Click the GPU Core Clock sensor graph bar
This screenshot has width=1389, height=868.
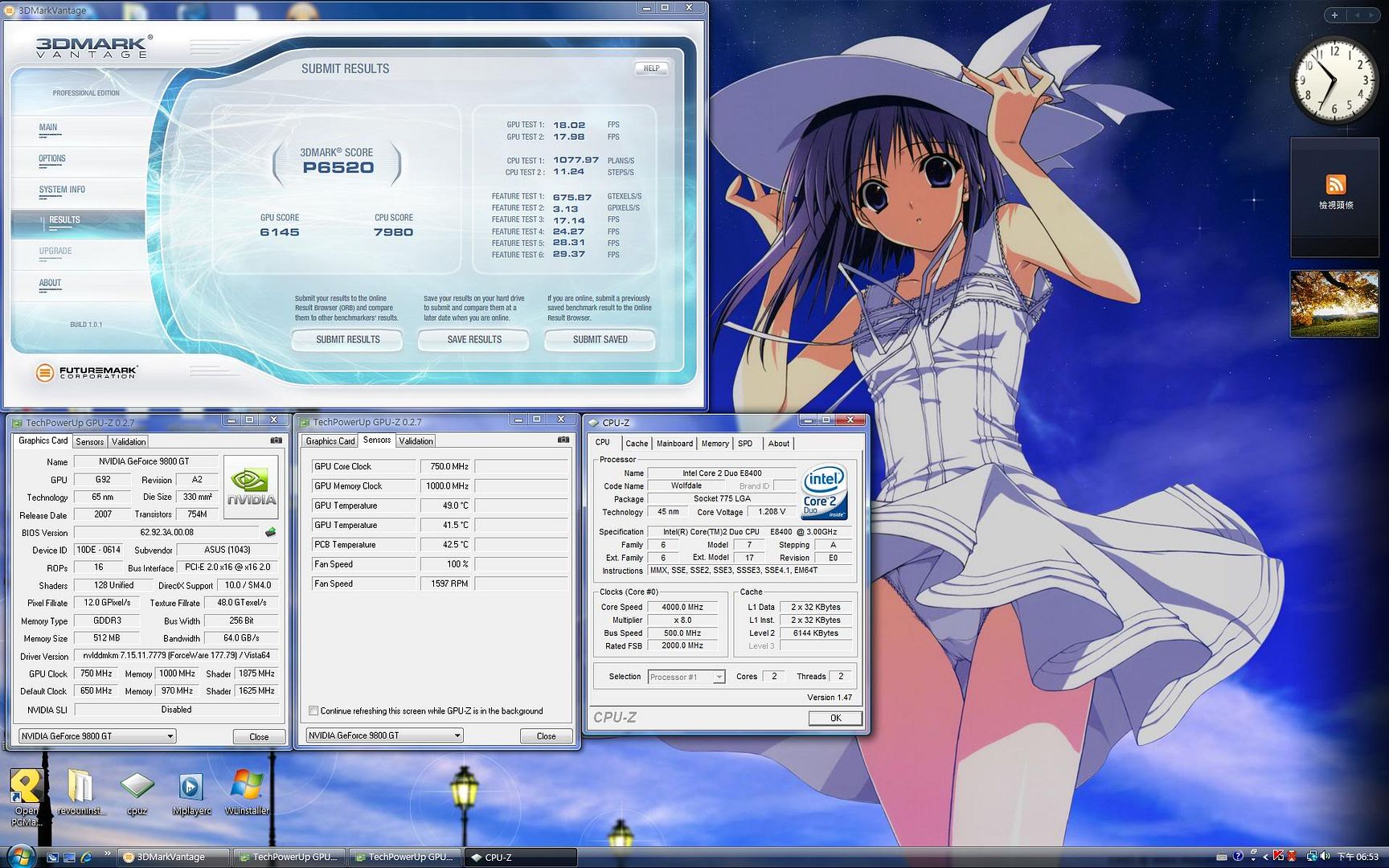pos(521,466)
